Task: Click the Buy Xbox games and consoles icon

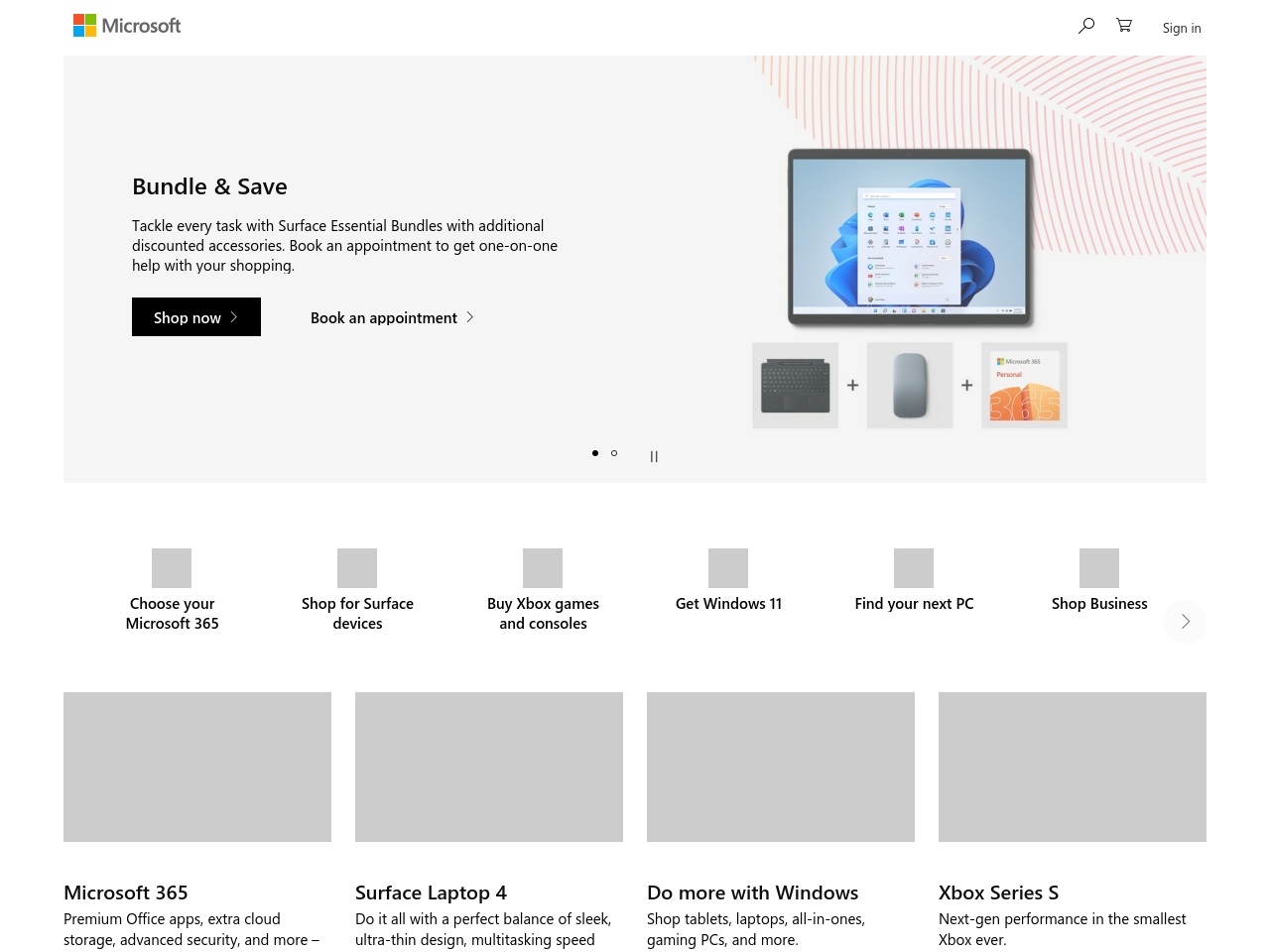Action: [543, 568]
